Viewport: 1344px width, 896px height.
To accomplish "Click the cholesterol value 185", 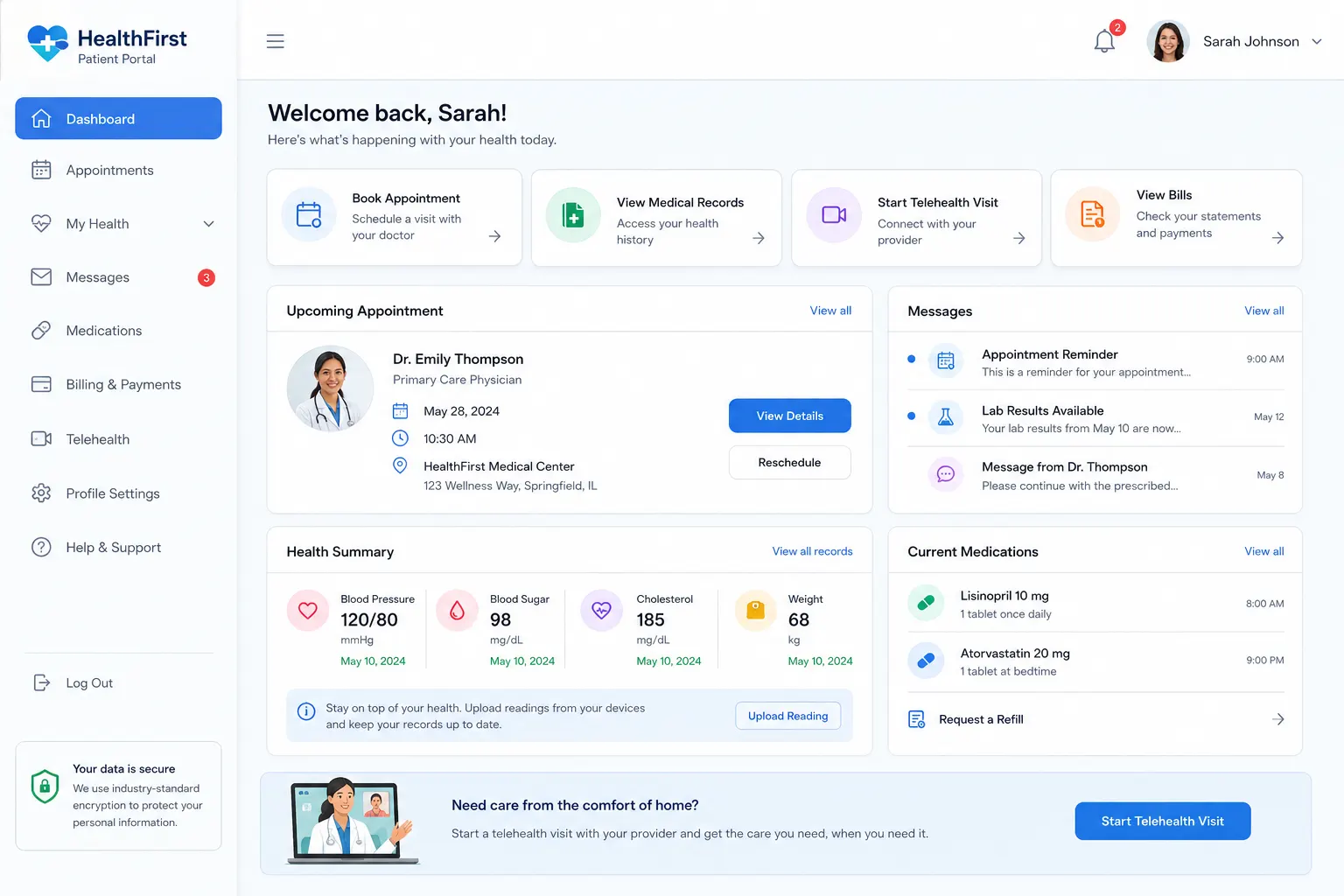I will tap(650, 619).
